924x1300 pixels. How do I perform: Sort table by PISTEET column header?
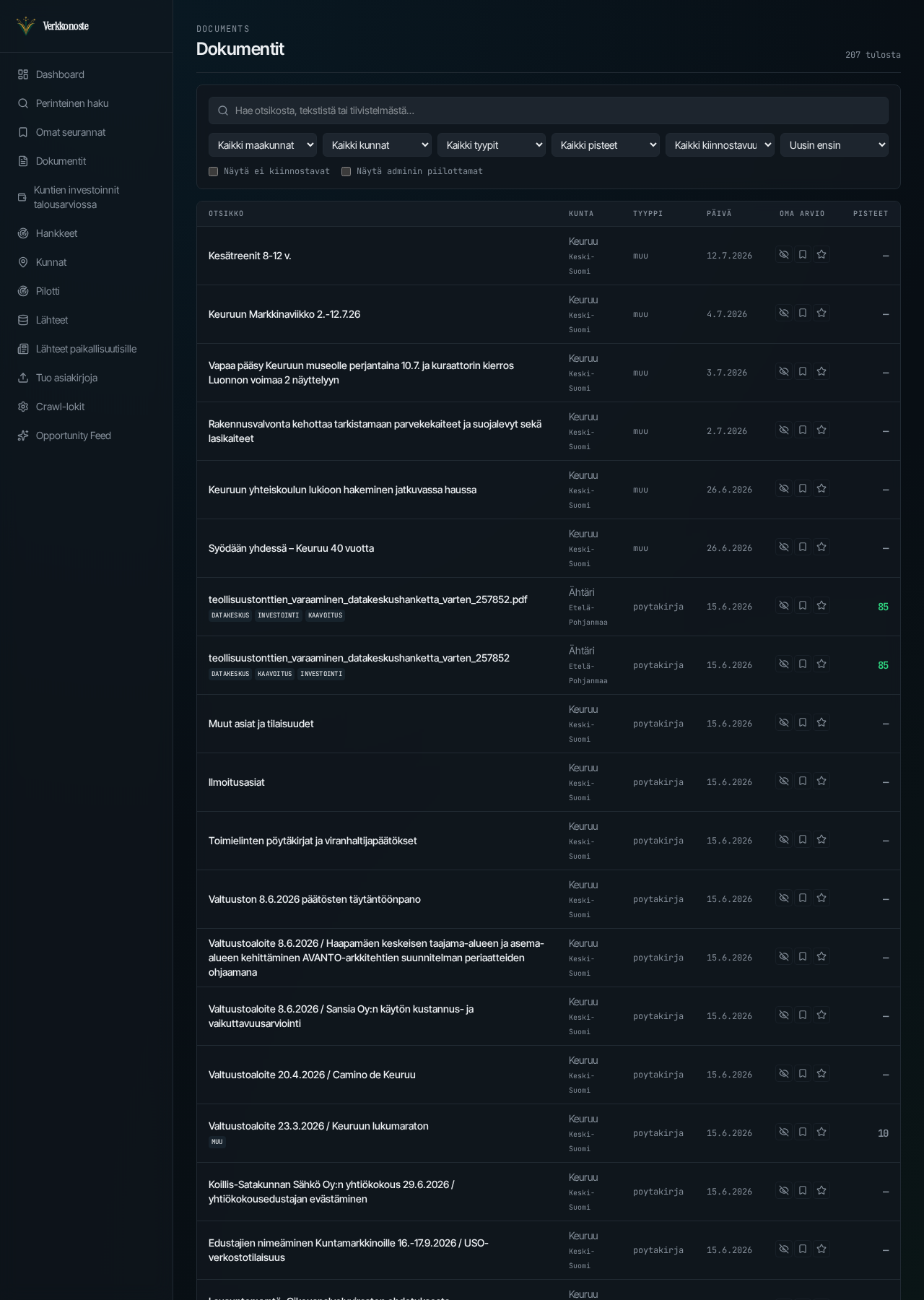pos(871,214)
